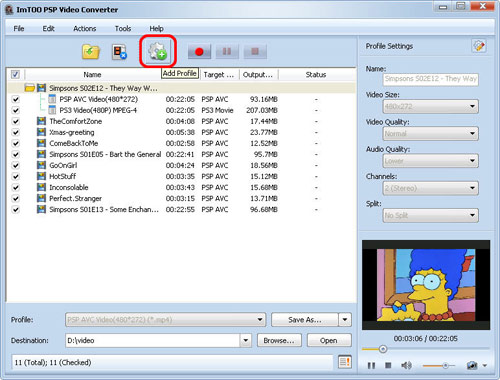Screen dimensions: 500x380
Task: Click the film icon beside ComeBackToMe
Action: [41, 143]
